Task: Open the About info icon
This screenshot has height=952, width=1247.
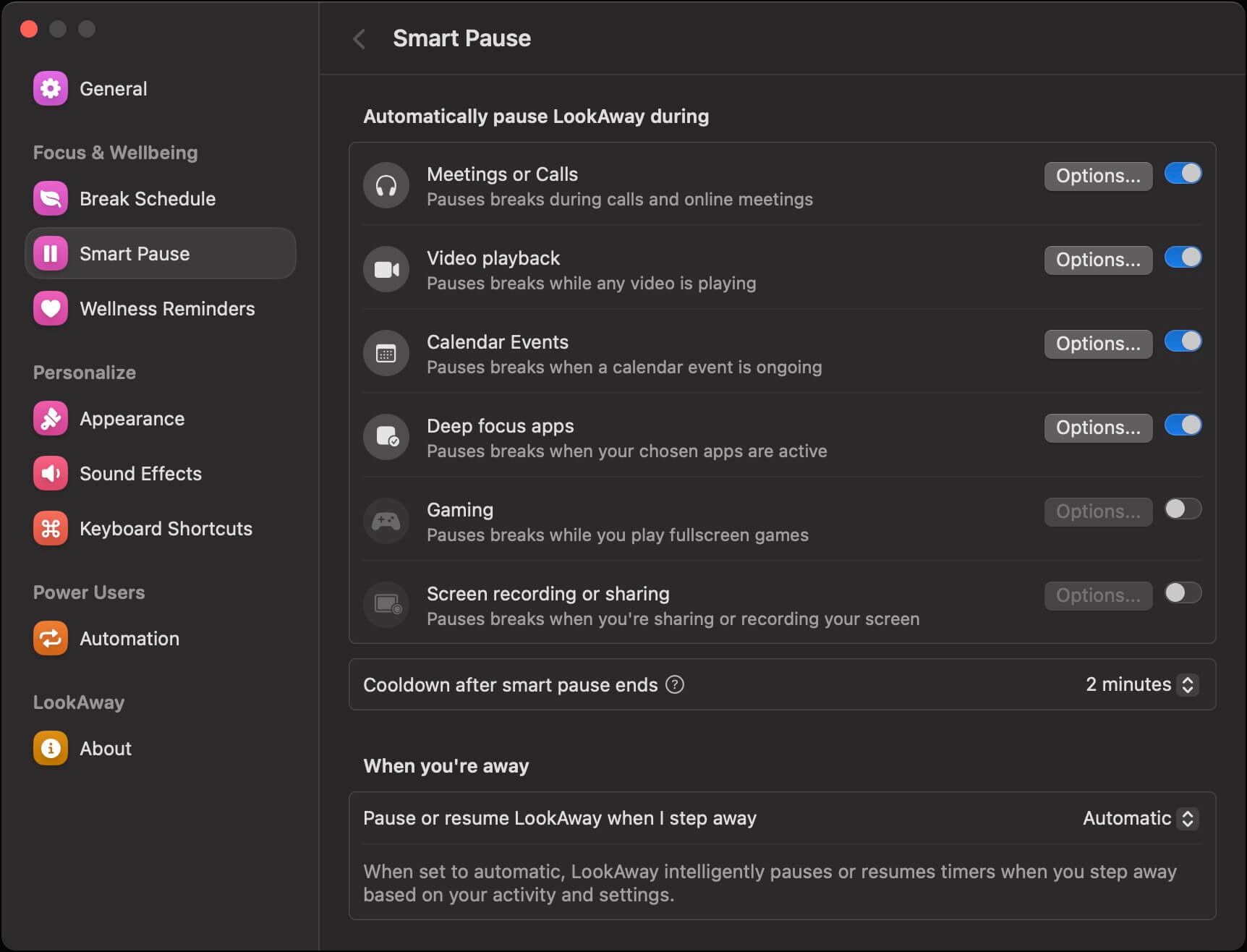Action: 50,749
